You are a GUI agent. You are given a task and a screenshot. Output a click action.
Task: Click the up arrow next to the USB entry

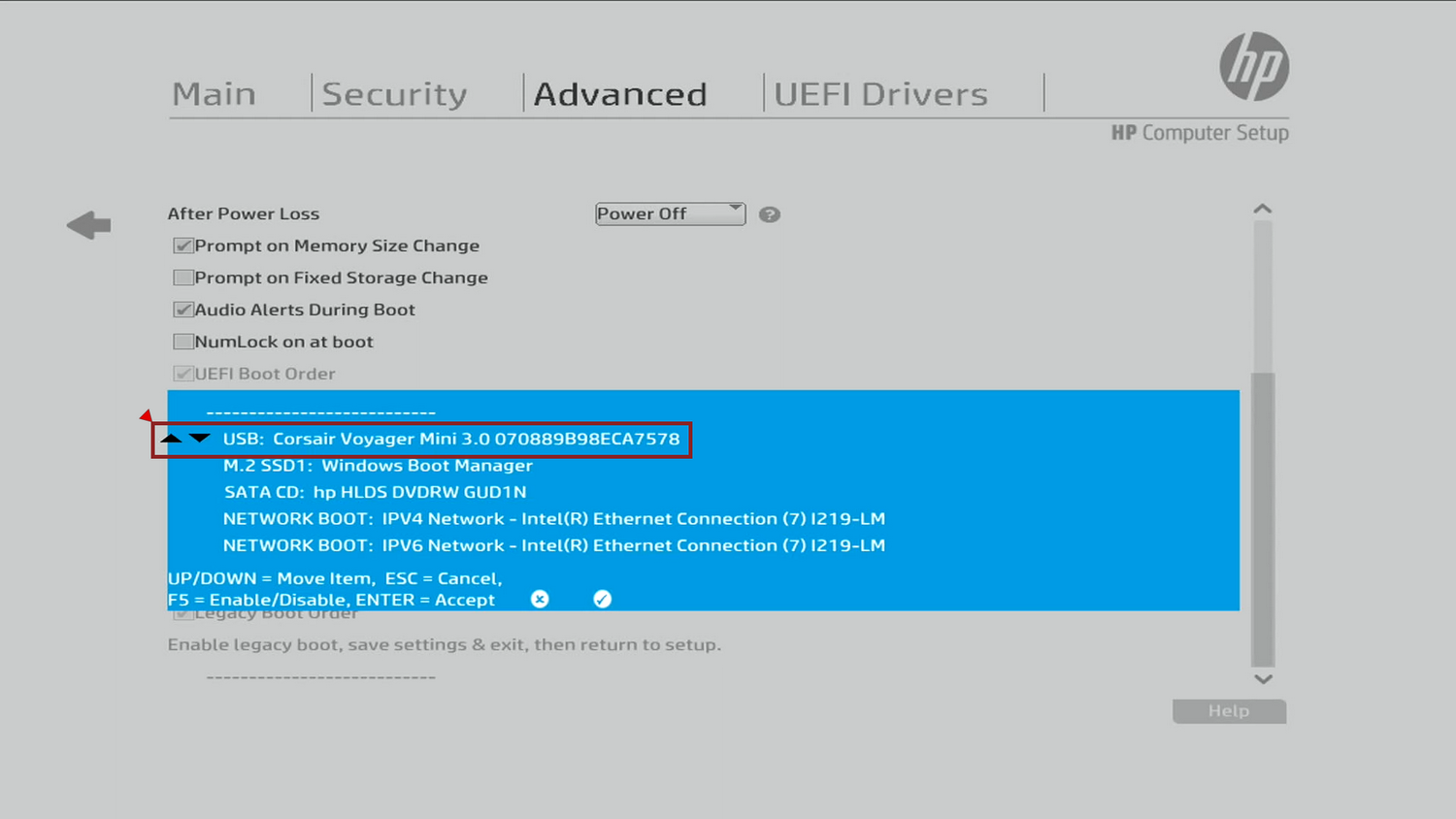(x=171, y=439)
